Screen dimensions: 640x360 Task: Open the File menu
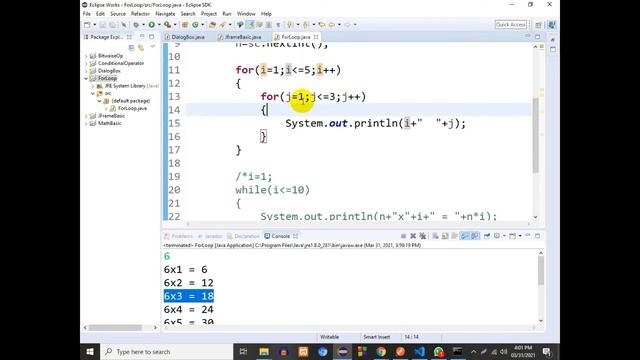[x=87, y=14]
